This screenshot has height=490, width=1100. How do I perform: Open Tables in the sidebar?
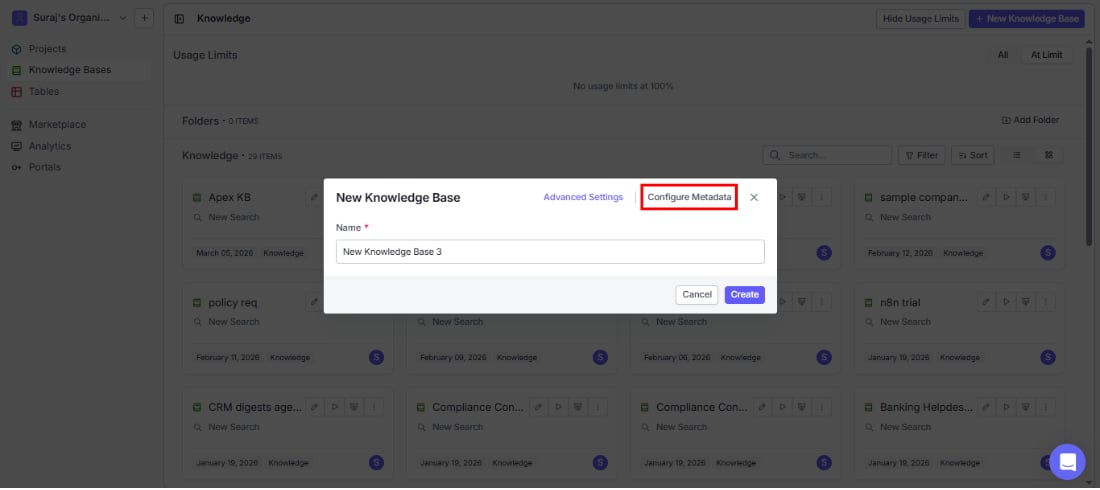(x=43, y=91)
